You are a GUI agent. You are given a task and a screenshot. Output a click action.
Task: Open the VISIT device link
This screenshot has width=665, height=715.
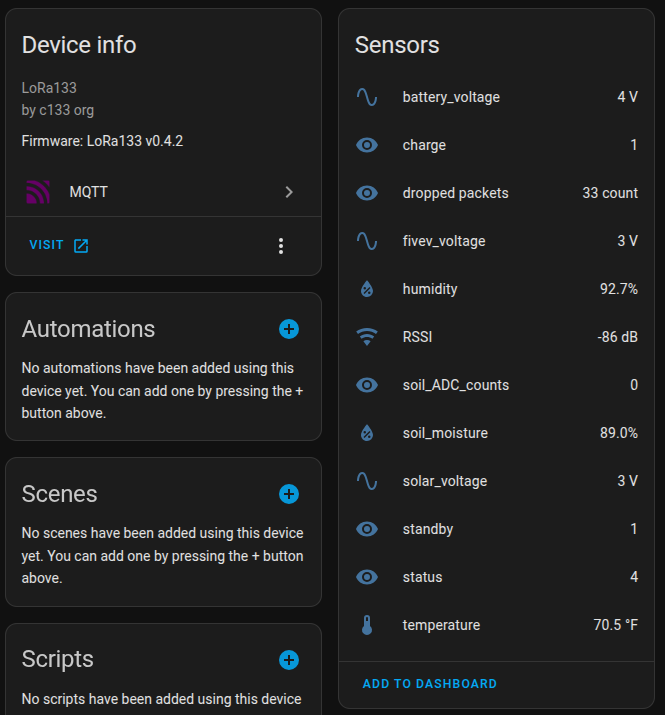(x=59, y=245)
